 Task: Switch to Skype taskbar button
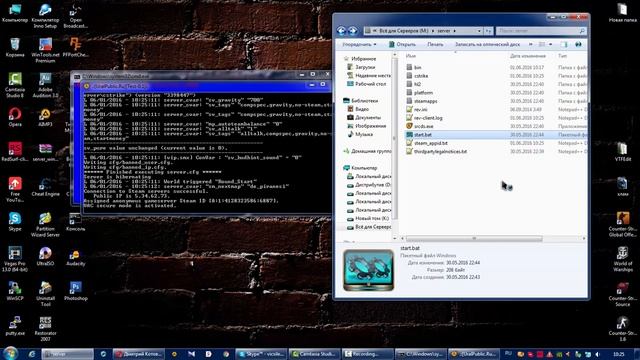(261, 354)
